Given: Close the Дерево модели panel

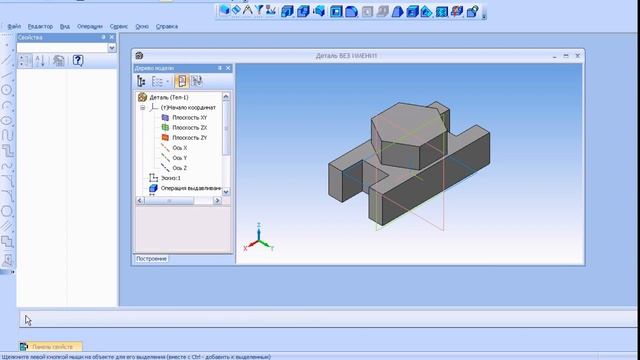Looking at the screenshot, I should [228, 68].
